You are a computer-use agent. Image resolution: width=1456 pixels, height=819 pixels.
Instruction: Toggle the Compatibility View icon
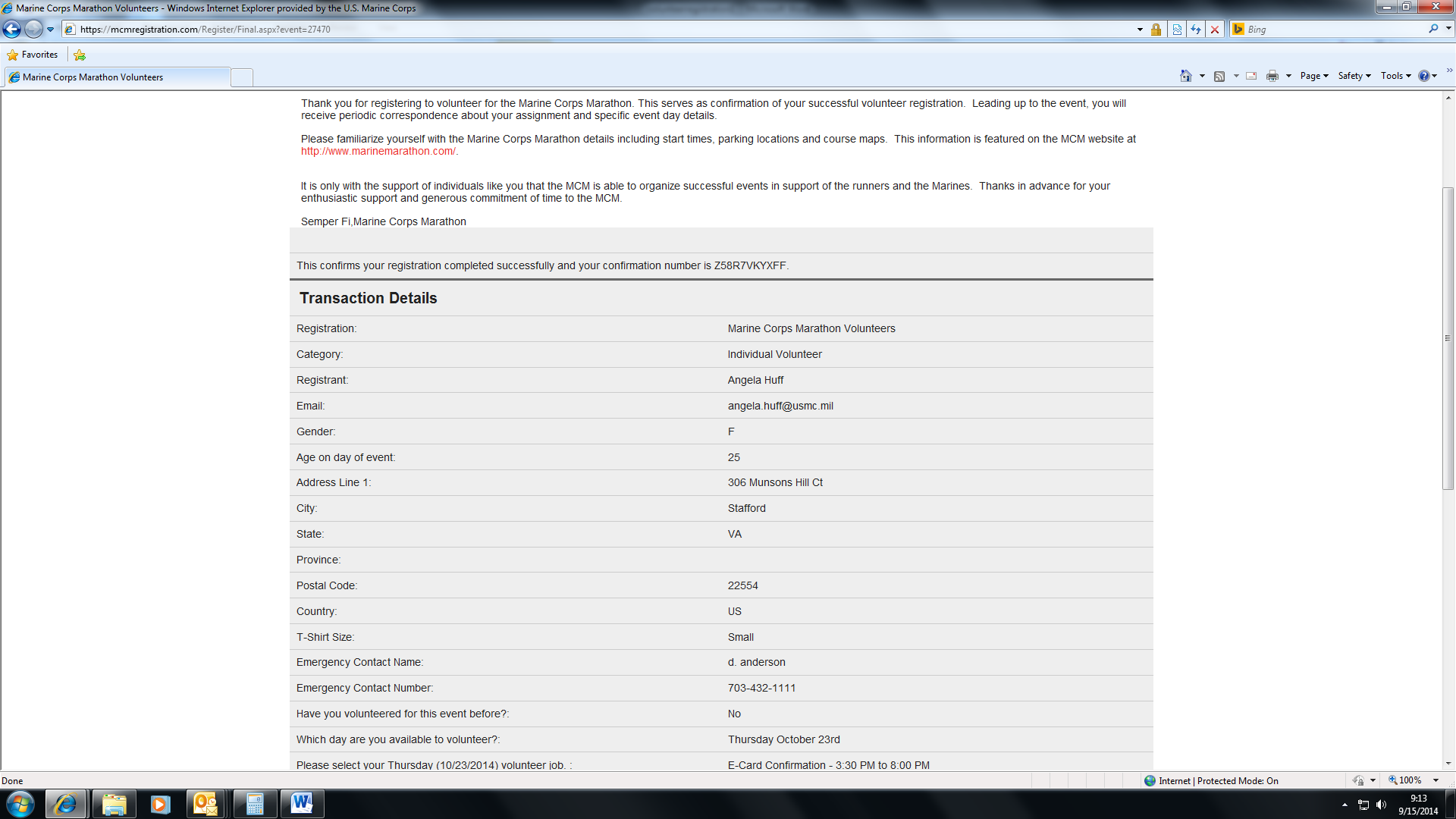pyautogui.click(x=1177, y=30)
